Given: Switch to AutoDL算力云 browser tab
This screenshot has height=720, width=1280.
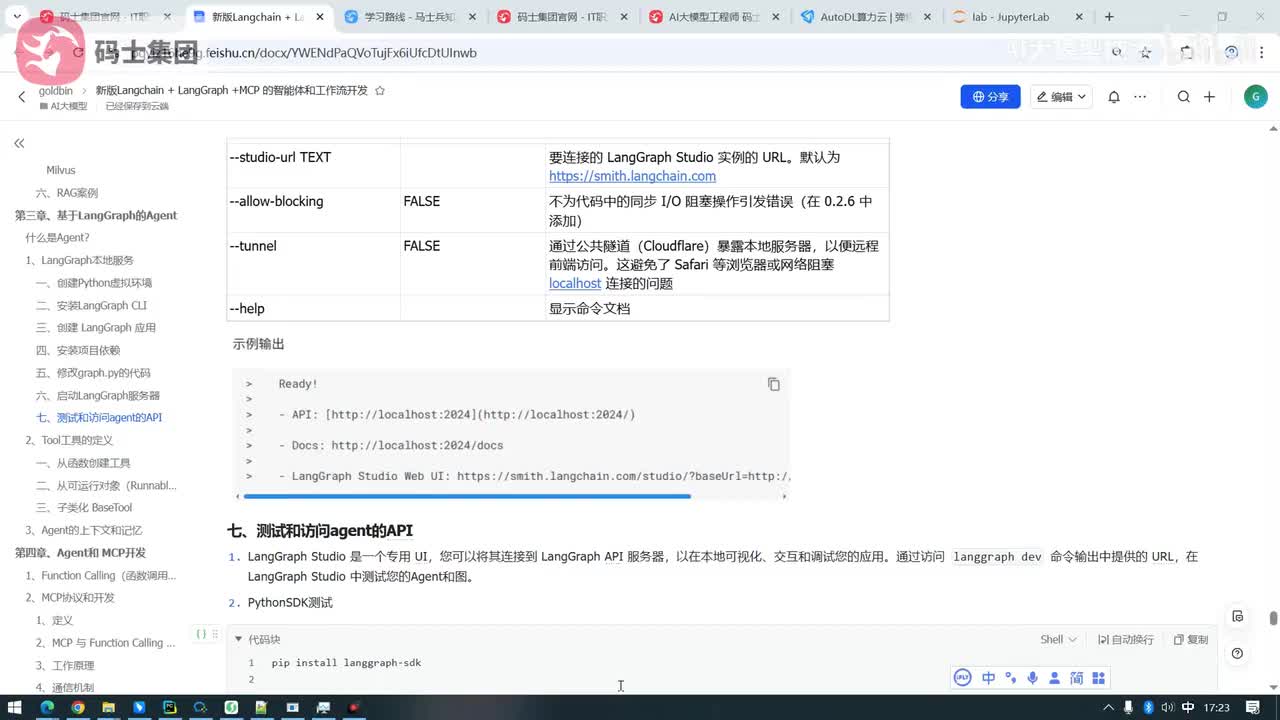Looking at the screenshot, I should tap(865, 17).
